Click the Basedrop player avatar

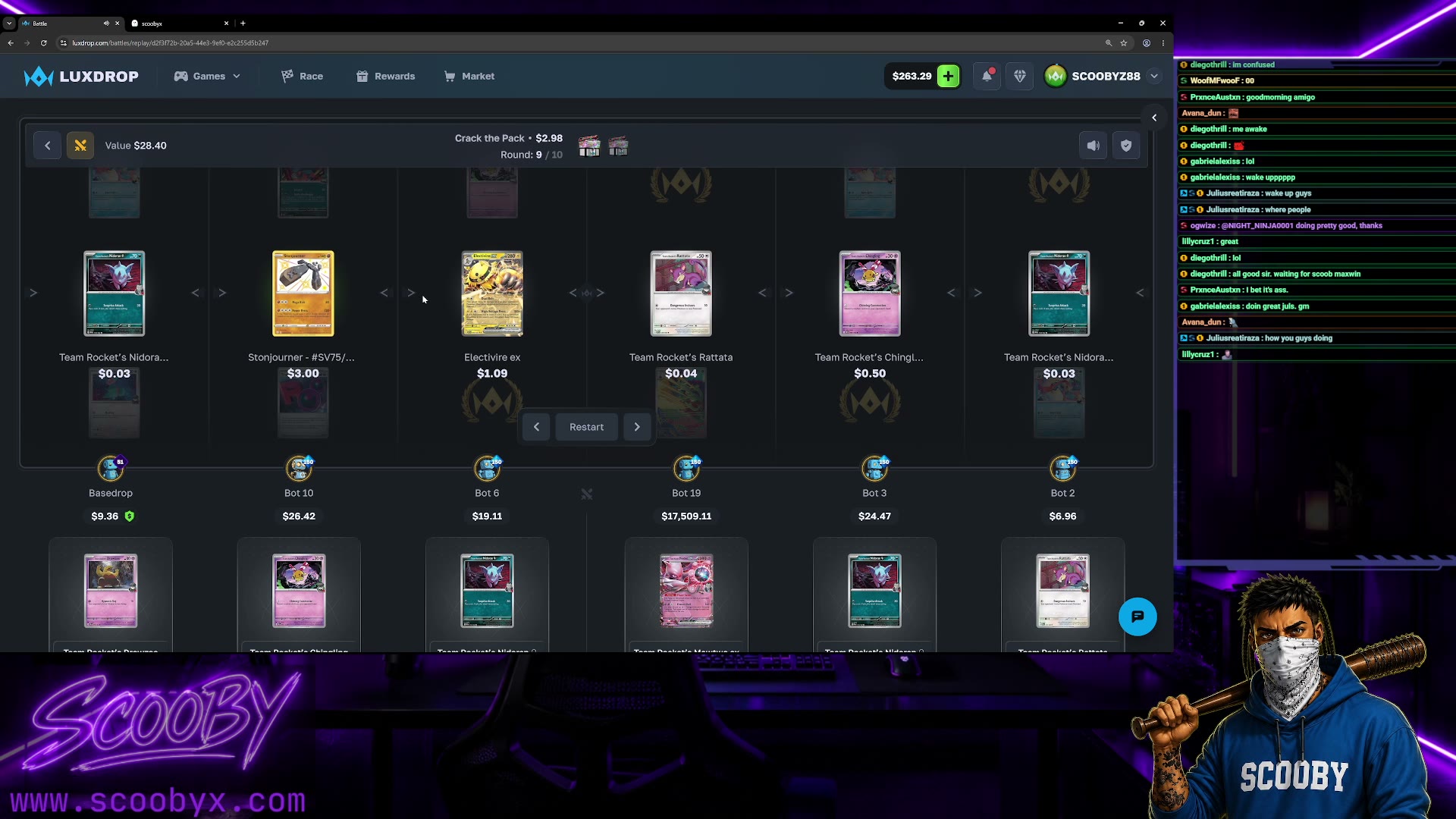click(111, 469)
